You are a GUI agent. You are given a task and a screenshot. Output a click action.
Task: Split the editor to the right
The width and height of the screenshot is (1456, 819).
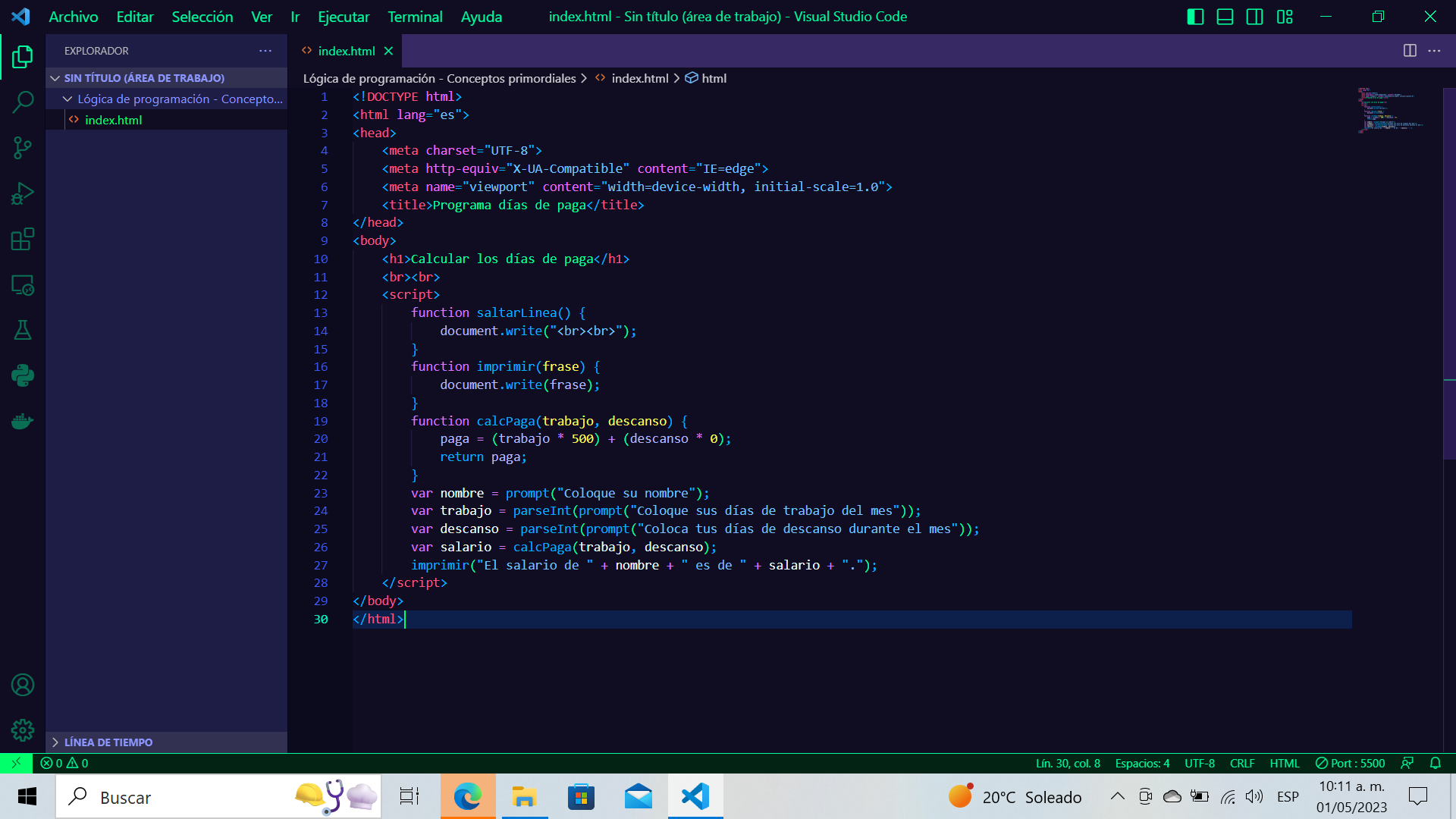(1410, 51)
